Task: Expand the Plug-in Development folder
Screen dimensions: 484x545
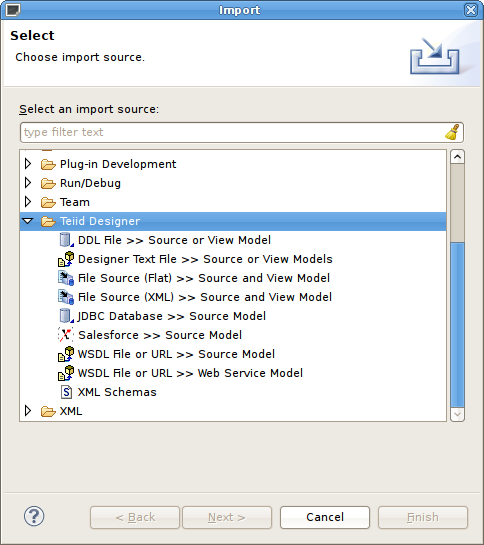Action: pyautogui.click(x=28, y=164)
